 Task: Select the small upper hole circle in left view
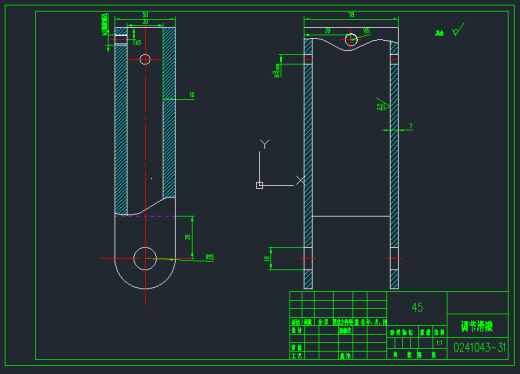(x=145, y=59)
